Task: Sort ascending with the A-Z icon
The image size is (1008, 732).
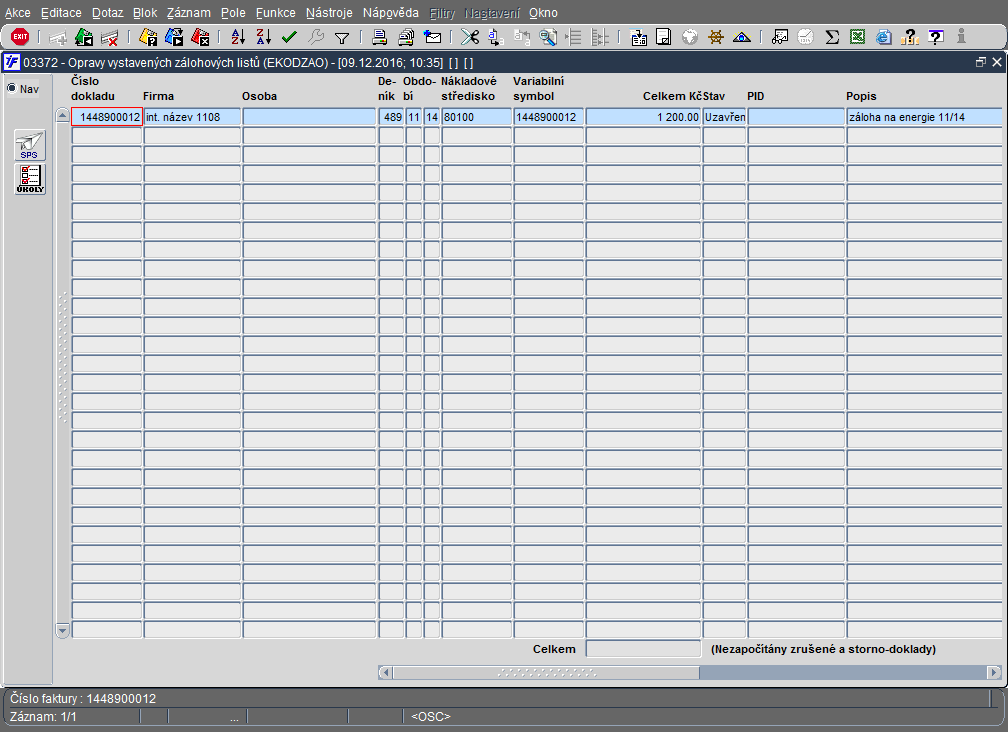Action: coord(238,37)
